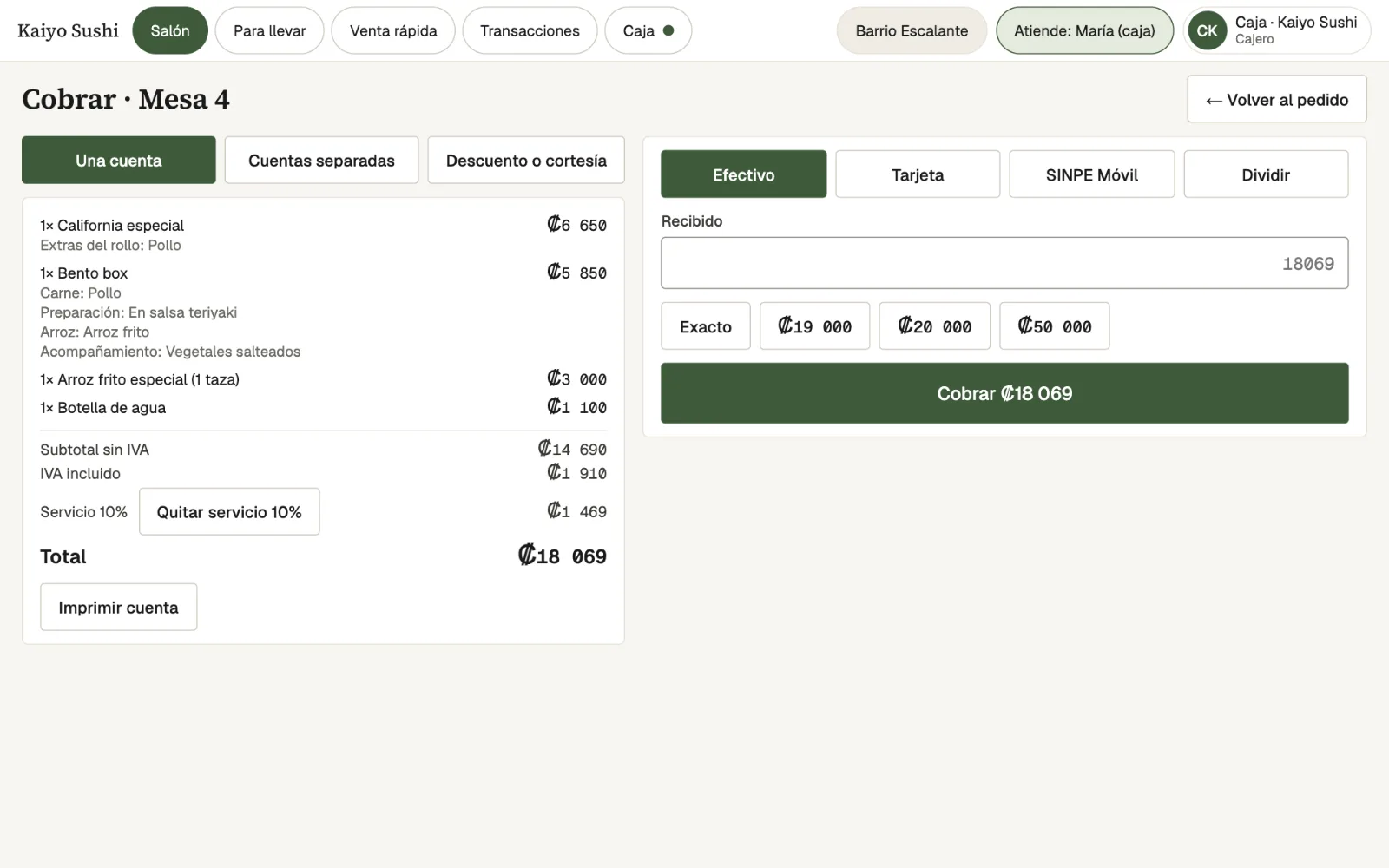
Task: Click the Extras del rollo: Pollo text
Action: (110, 246)
